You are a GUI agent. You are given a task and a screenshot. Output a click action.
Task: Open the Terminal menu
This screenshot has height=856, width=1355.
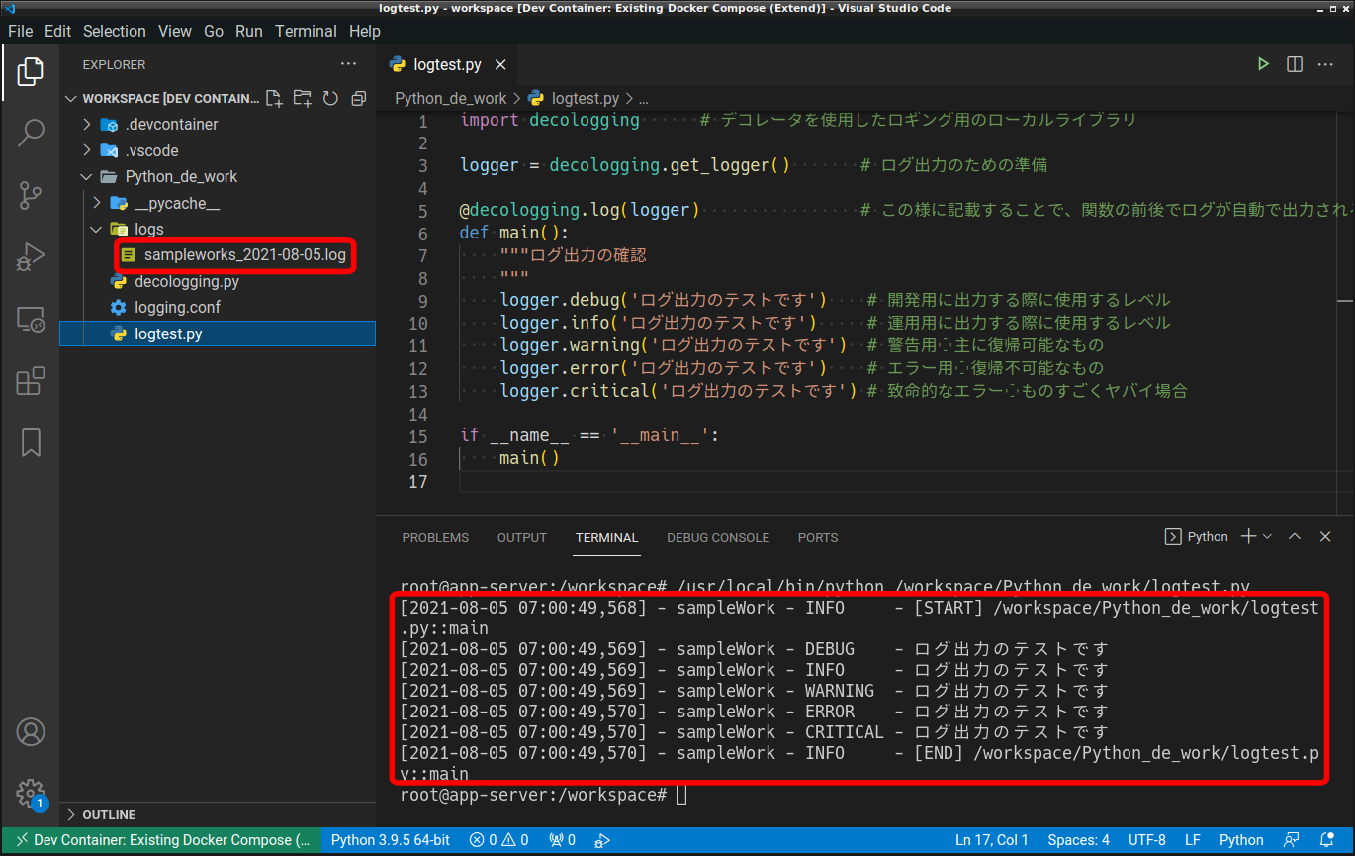point(305,31)
